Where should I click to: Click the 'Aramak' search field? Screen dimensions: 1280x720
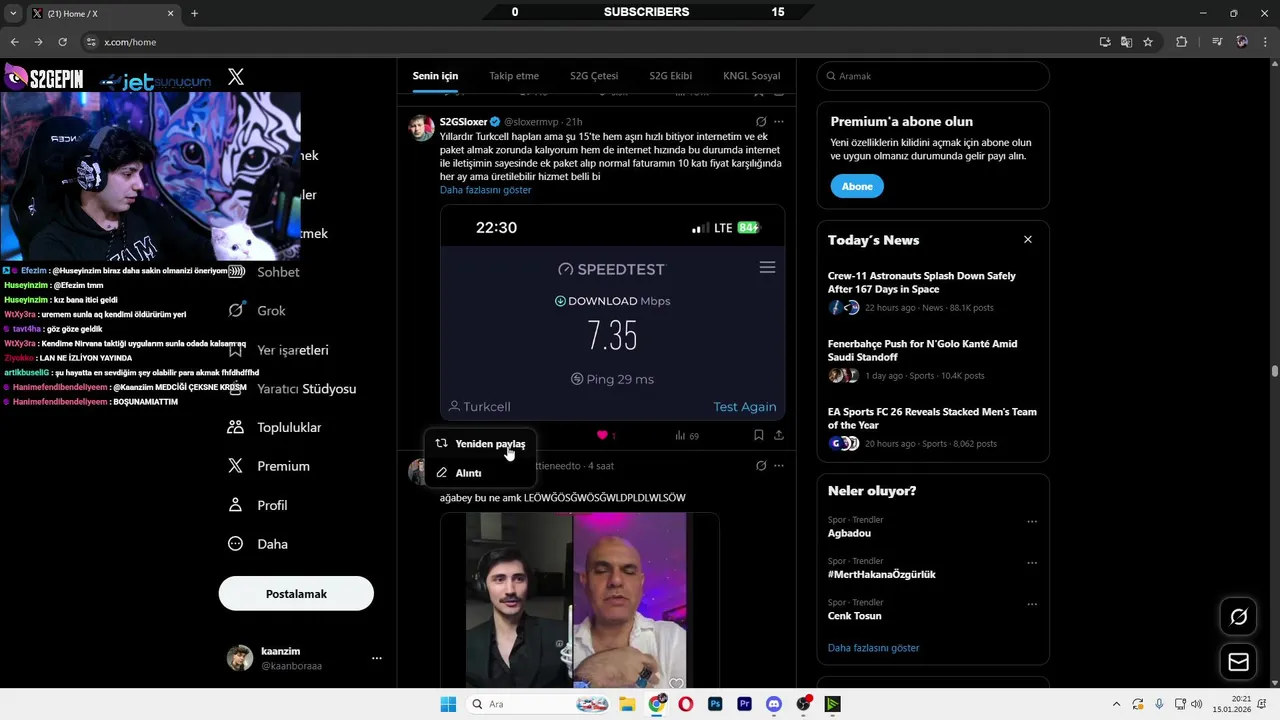coord(933,76)
